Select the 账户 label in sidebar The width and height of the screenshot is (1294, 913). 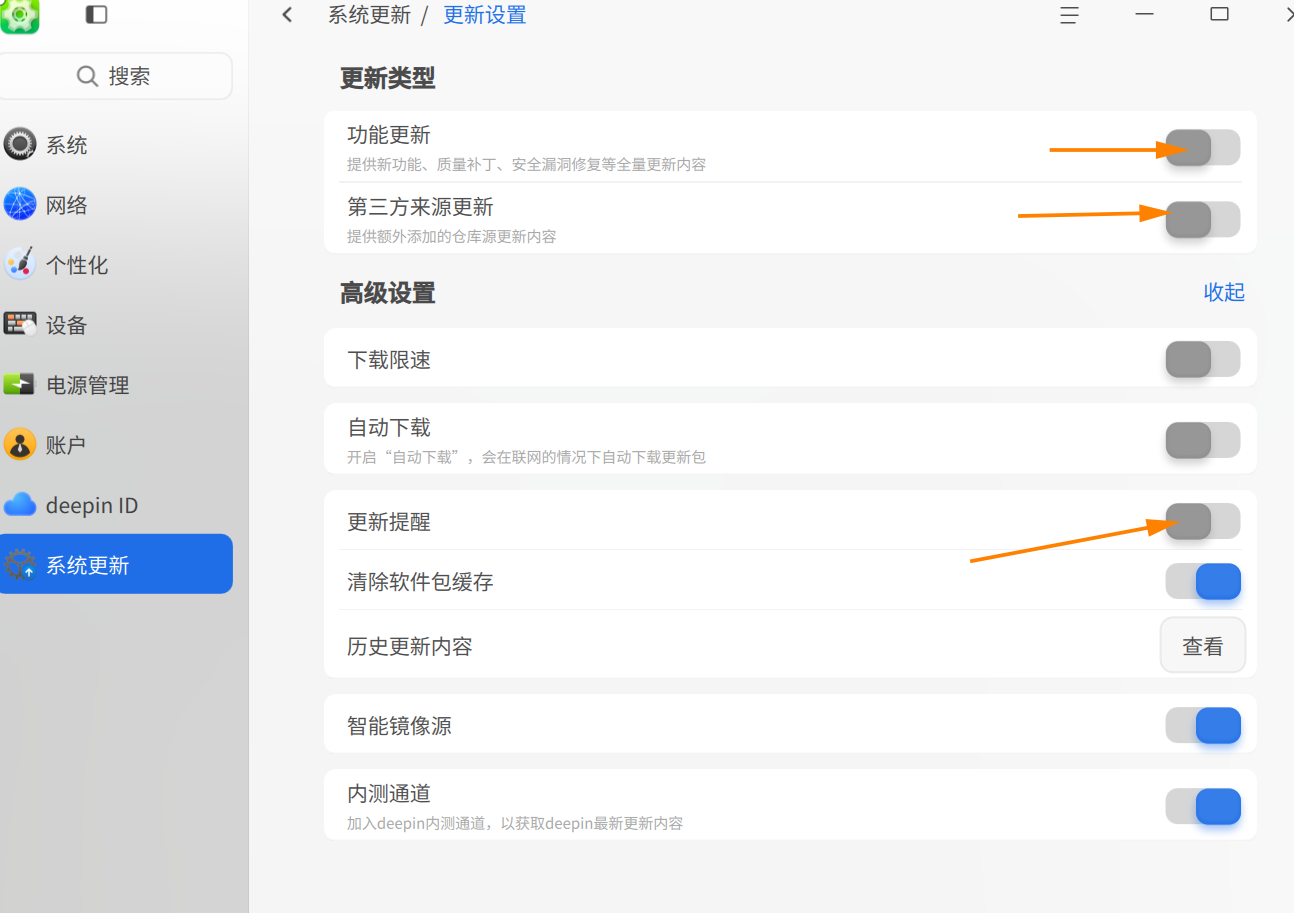[66, 445]
